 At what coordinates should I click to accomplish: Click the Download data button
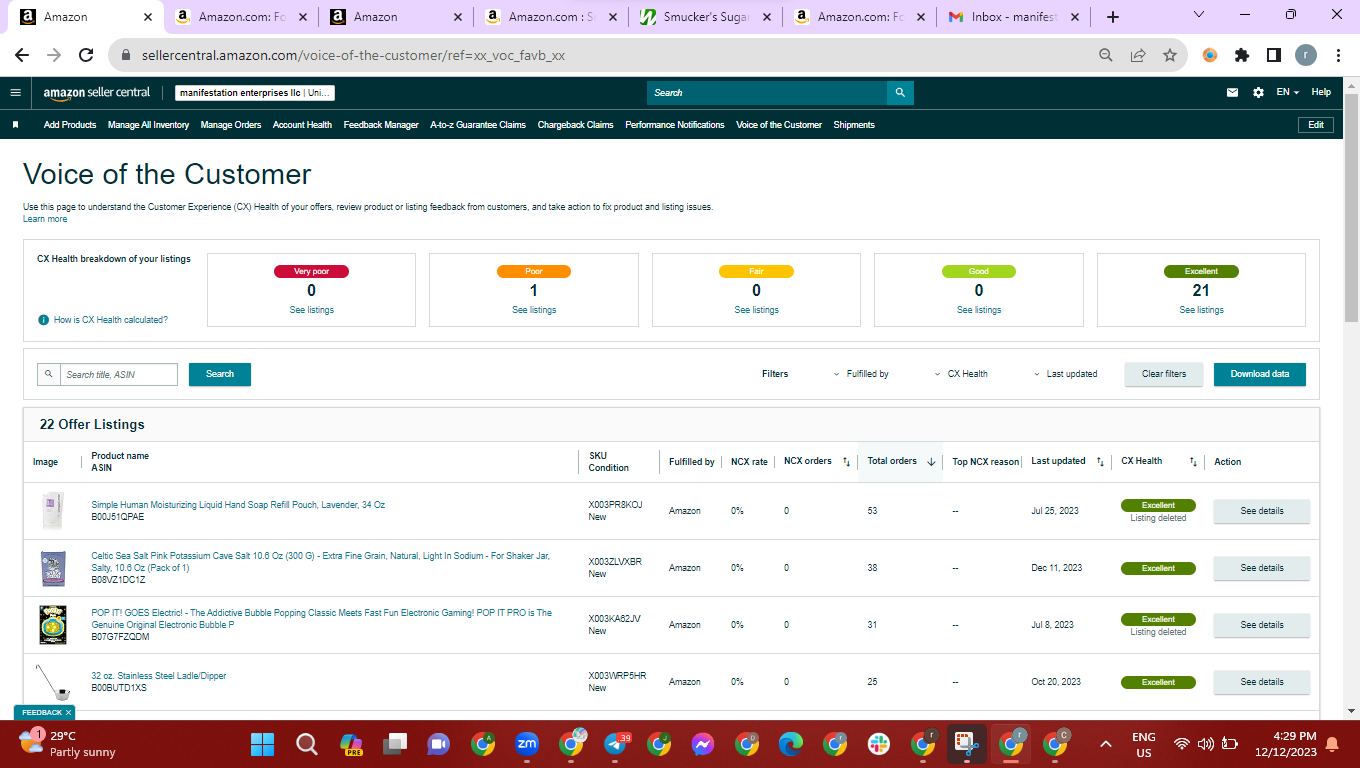click(1260, 374)
